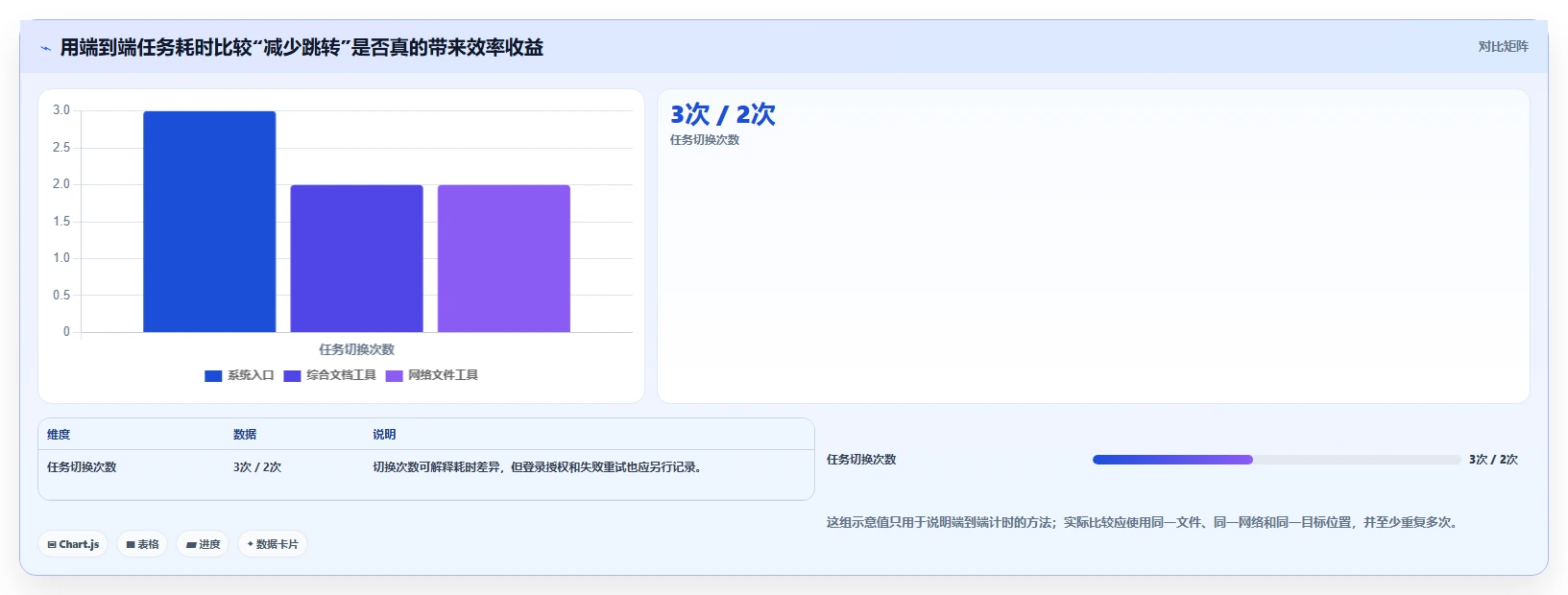Click the 任务切换次数 progress row label
Image resolution: width=1568 pixels, height=595 pixels.
(861, 460)
